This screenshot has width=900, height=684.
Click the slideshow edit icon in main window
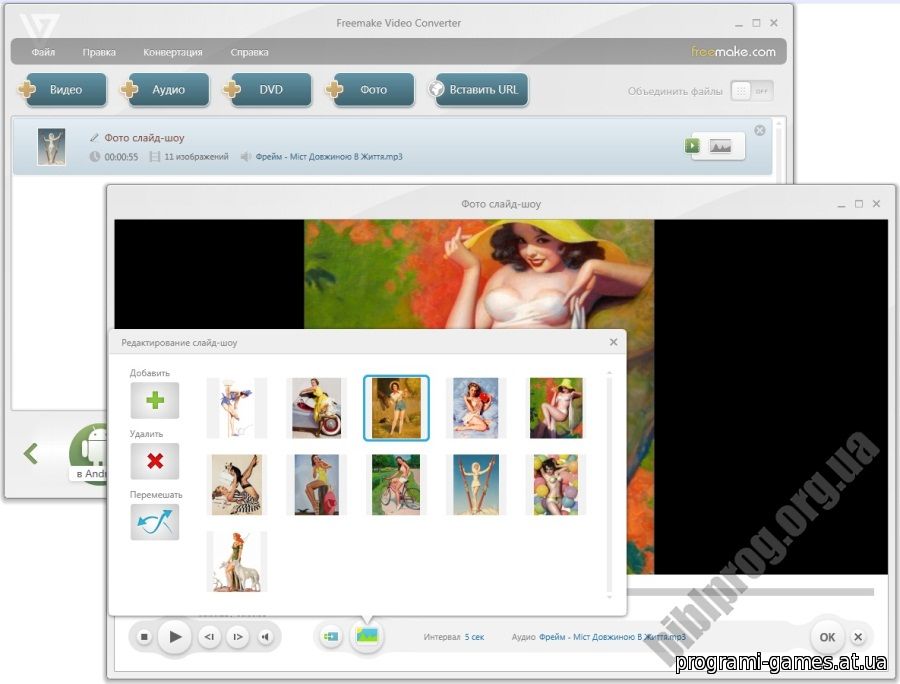720,146
